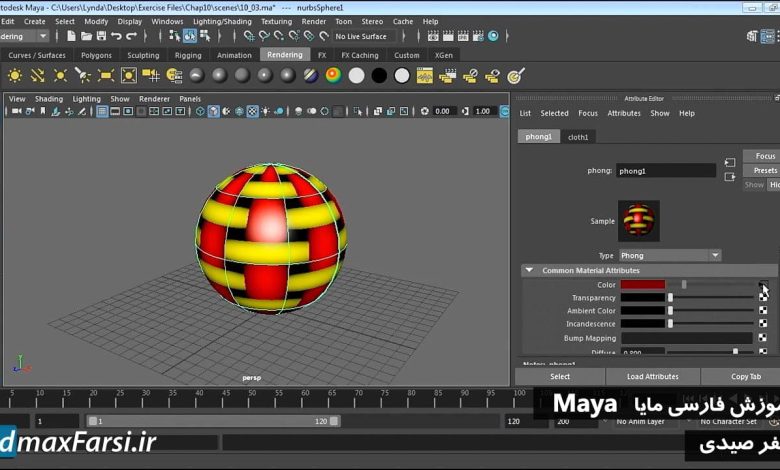Screen dimensions: 780x470
Task: Switch to the cloth1 tab
Action: [x=578, y=137]
